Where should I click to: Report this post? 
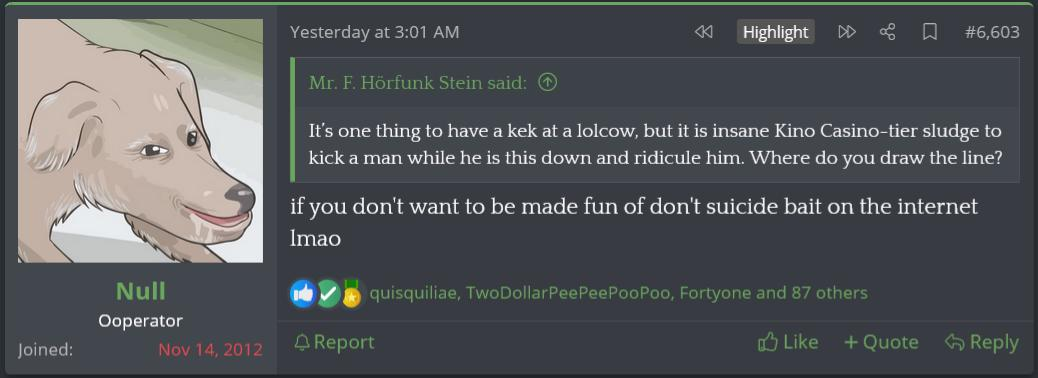334,342
